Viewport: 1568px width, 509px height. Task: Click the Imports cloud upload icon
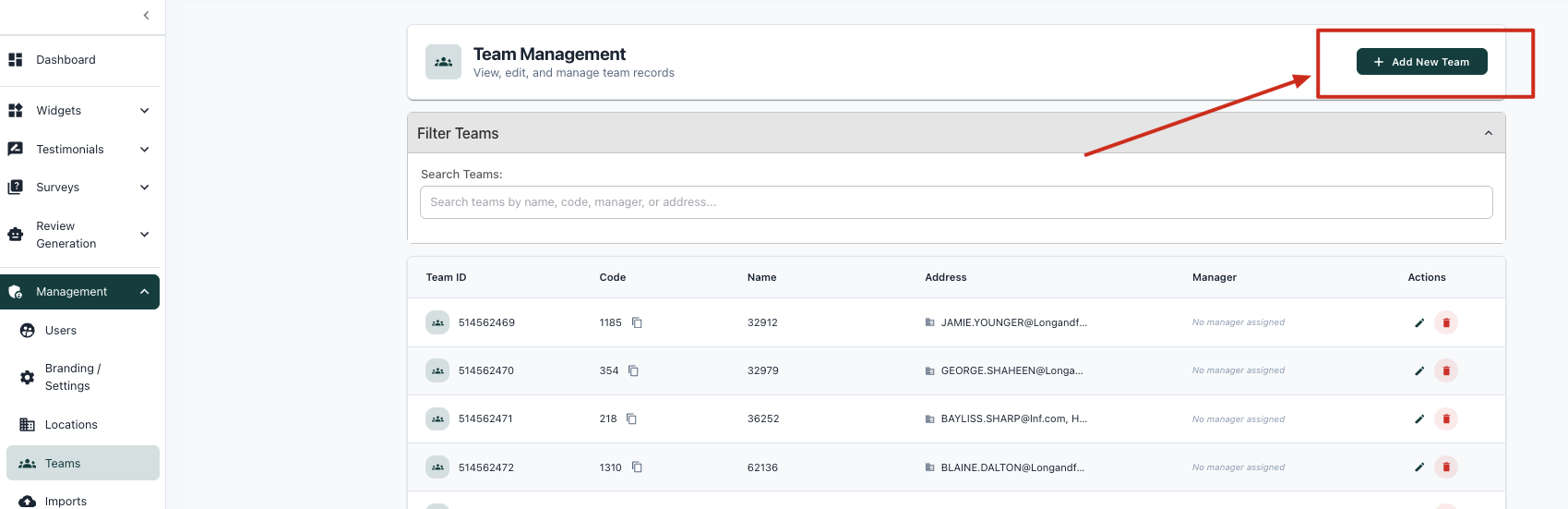tap(28, 502)
